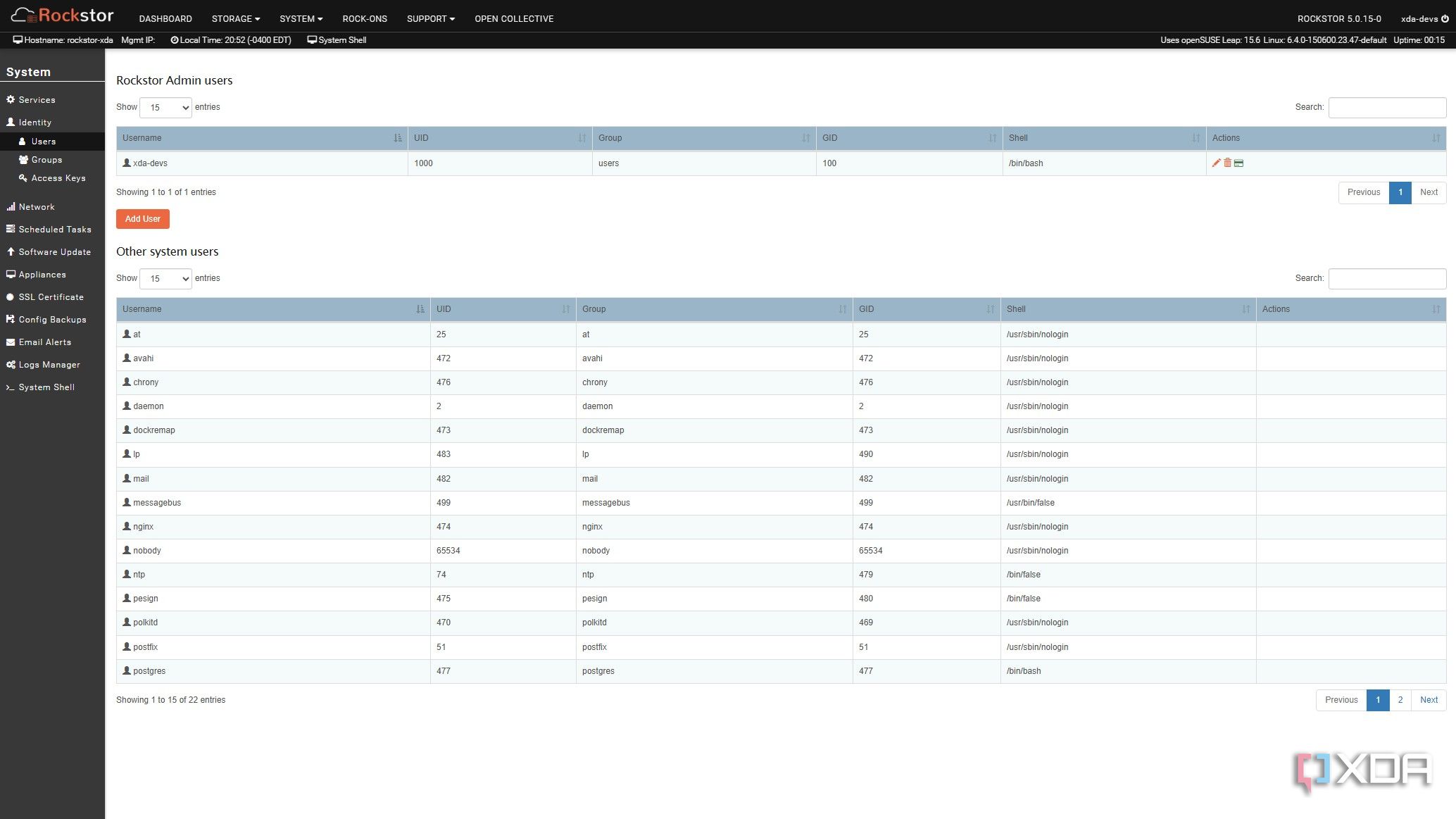Open Admin users Show entries dropdown
Viewport: 1456px width, 819px height.
(165, 108)
